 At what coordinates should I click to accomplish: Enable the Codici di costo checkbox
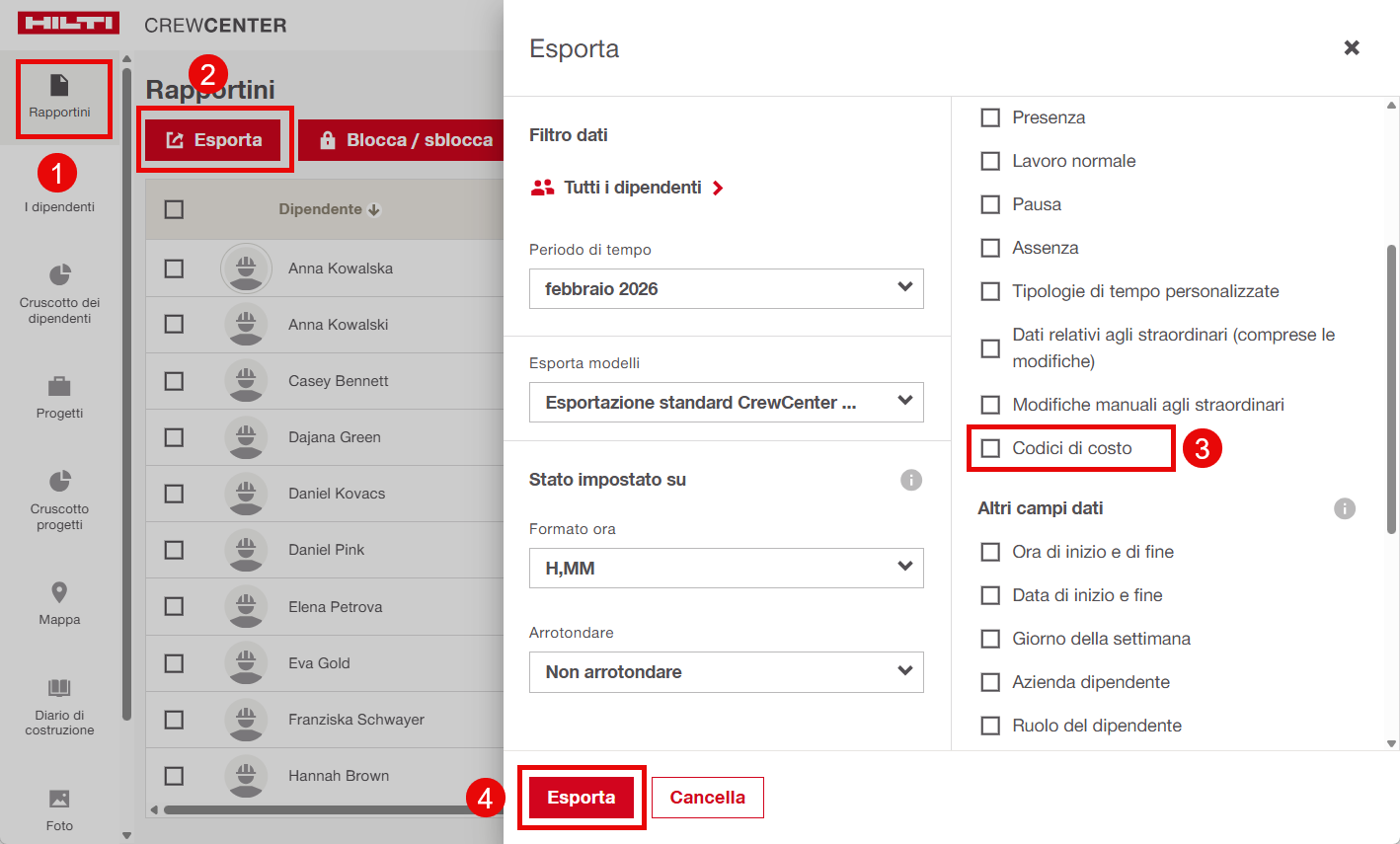point(990,448)
